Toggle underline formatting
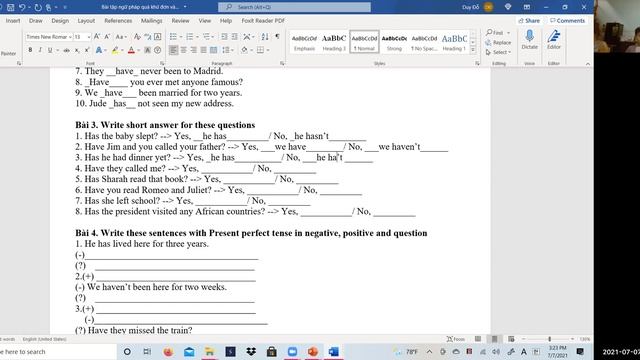640x360 pixels. click(50, 50)
